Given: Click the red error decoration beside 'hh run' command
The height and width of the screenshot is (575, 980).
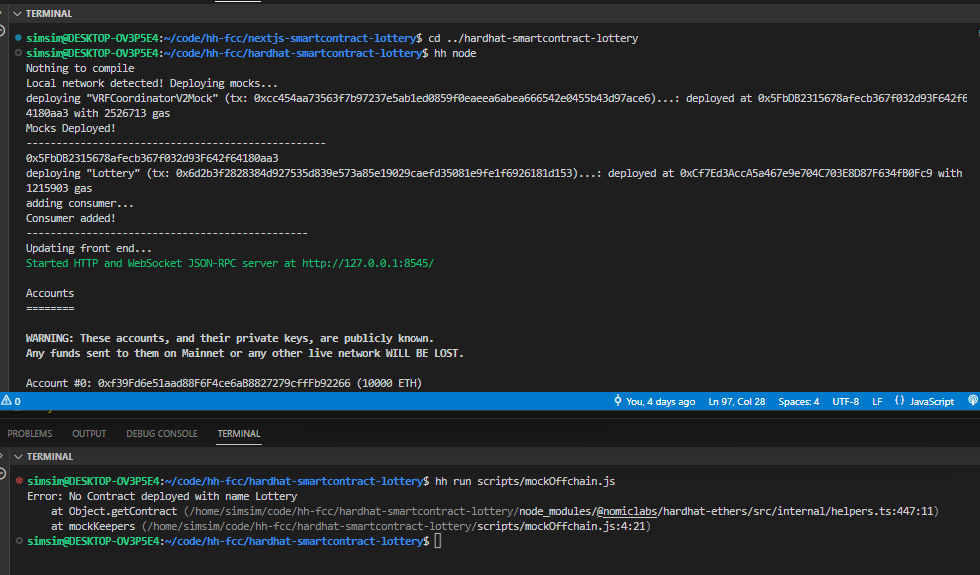Looking at the screenshot, I should (x=19, y=481).
